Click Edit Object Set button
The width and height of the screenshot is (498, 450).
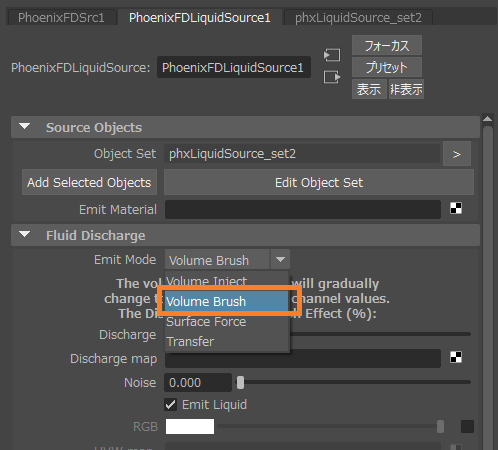pyautogui.click(x=319, y=182)
